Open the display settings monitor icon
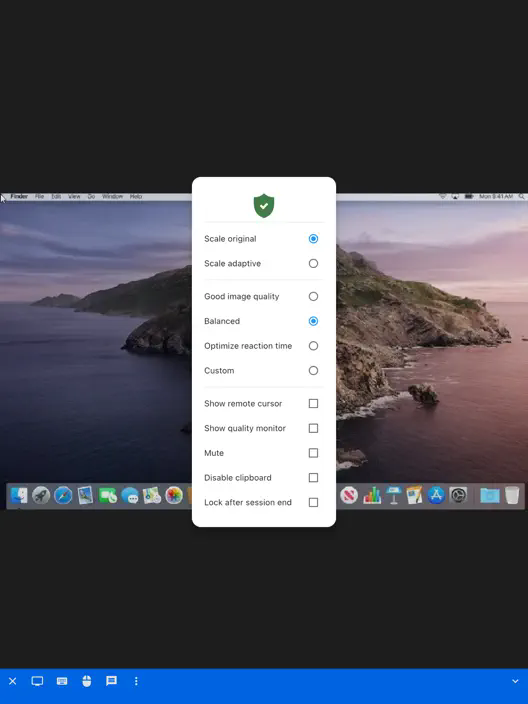This screenshot has height=704, width=528. 37,681
